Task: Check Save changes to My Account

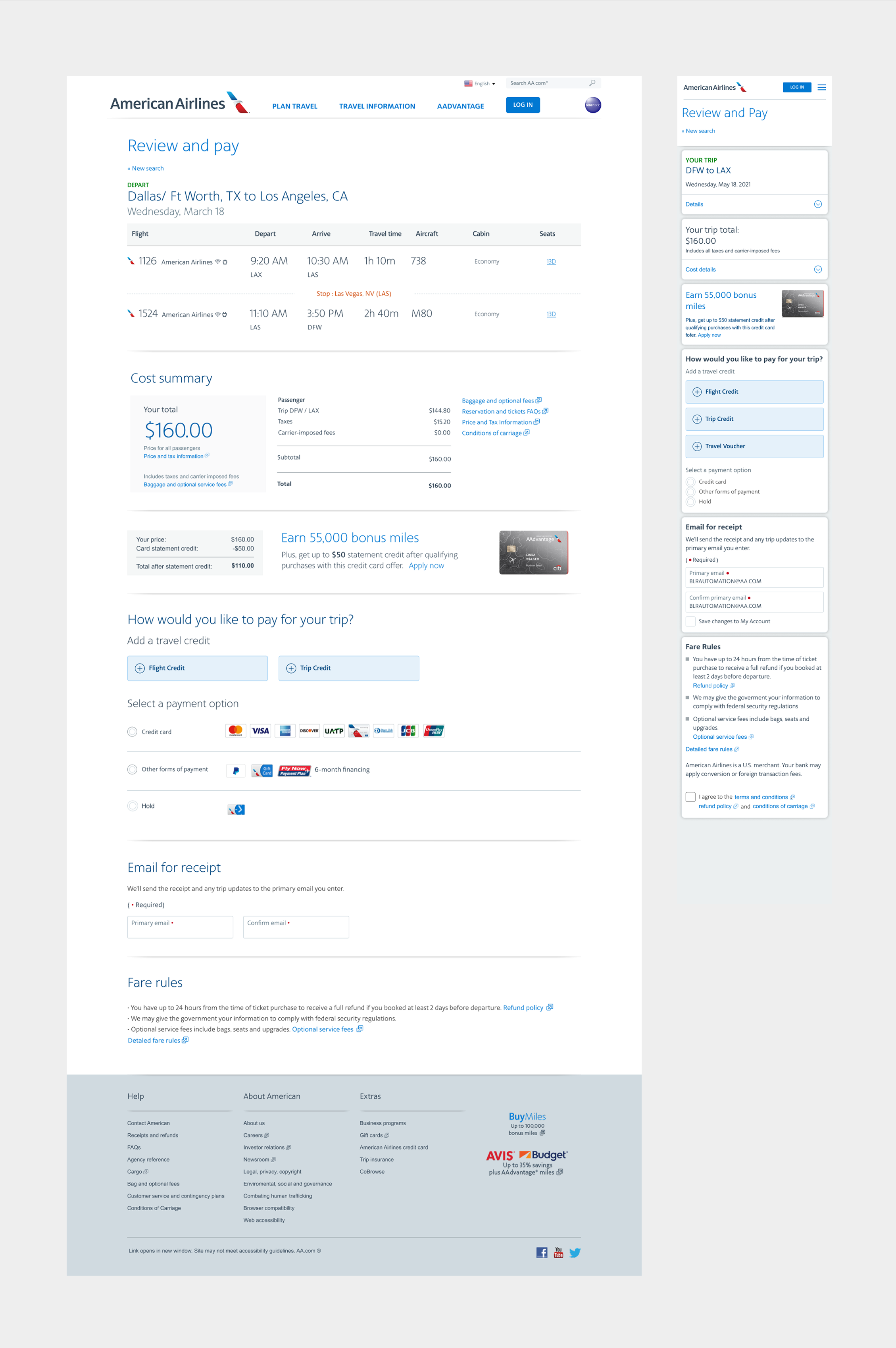Action: (x=690, y=621)
